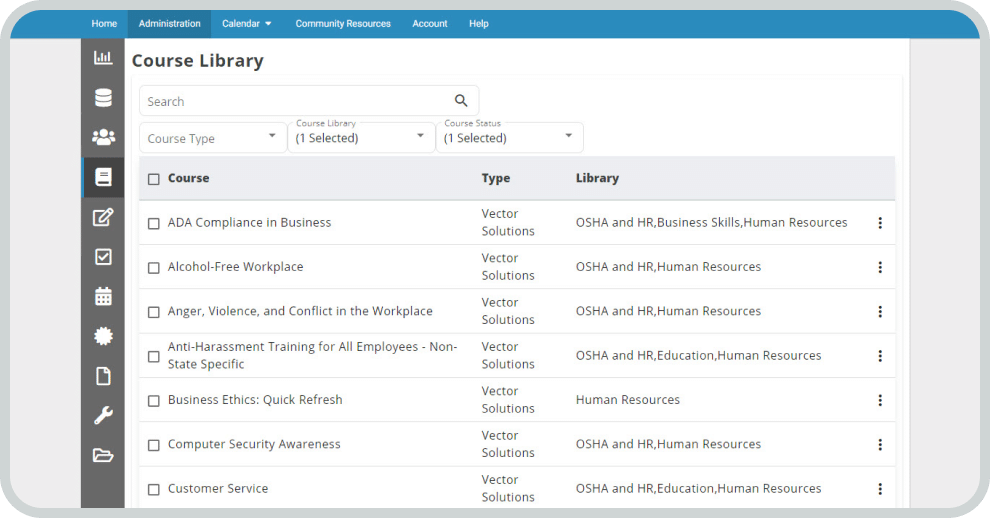Screen dimensions: 990x518
Task: Open the options menu for Alcohol-Free Workplace
Action: coord(880,267)
